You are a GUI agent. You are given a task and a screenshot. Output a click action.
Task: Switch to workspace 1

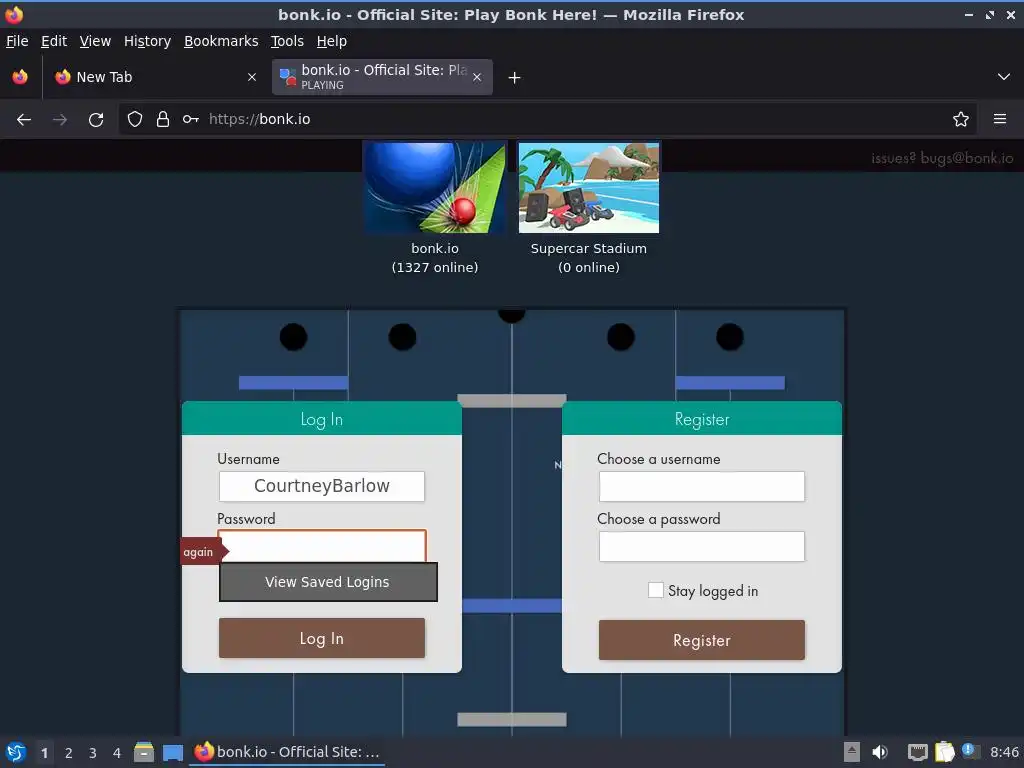coord(44,753)
